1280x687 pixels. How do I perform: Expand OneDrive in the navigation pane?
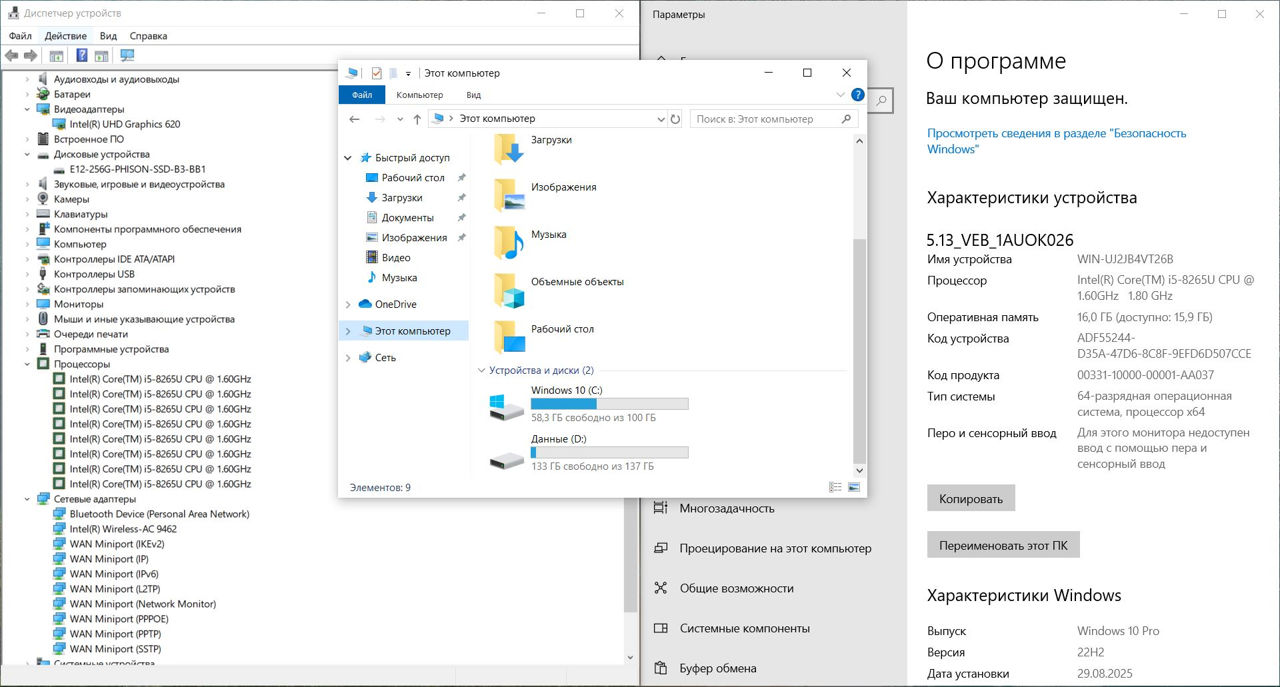(348, 304)
